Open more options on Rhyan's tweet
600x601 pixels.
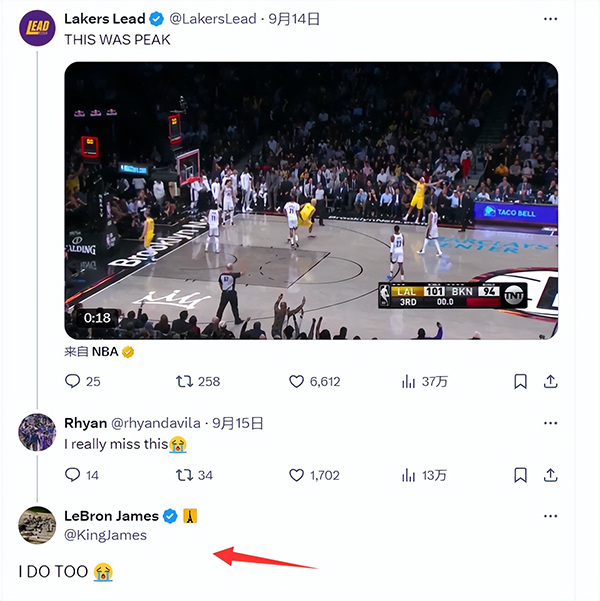pyautogui.click(x=551, y=423)
